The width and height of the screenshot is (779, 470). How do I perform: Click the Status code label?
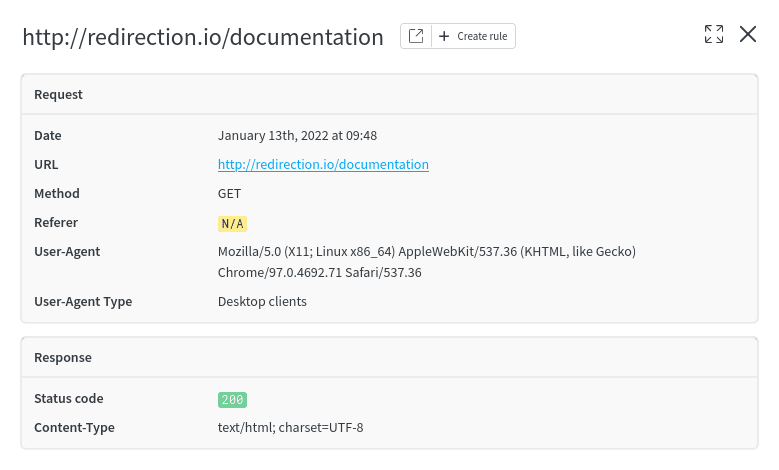click(69, 398)
